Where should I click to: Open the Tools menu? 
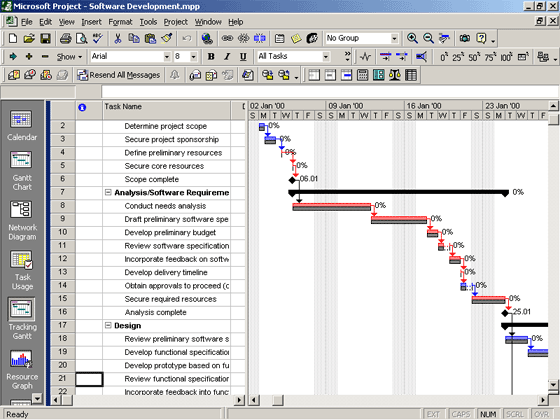coord(148,22)
